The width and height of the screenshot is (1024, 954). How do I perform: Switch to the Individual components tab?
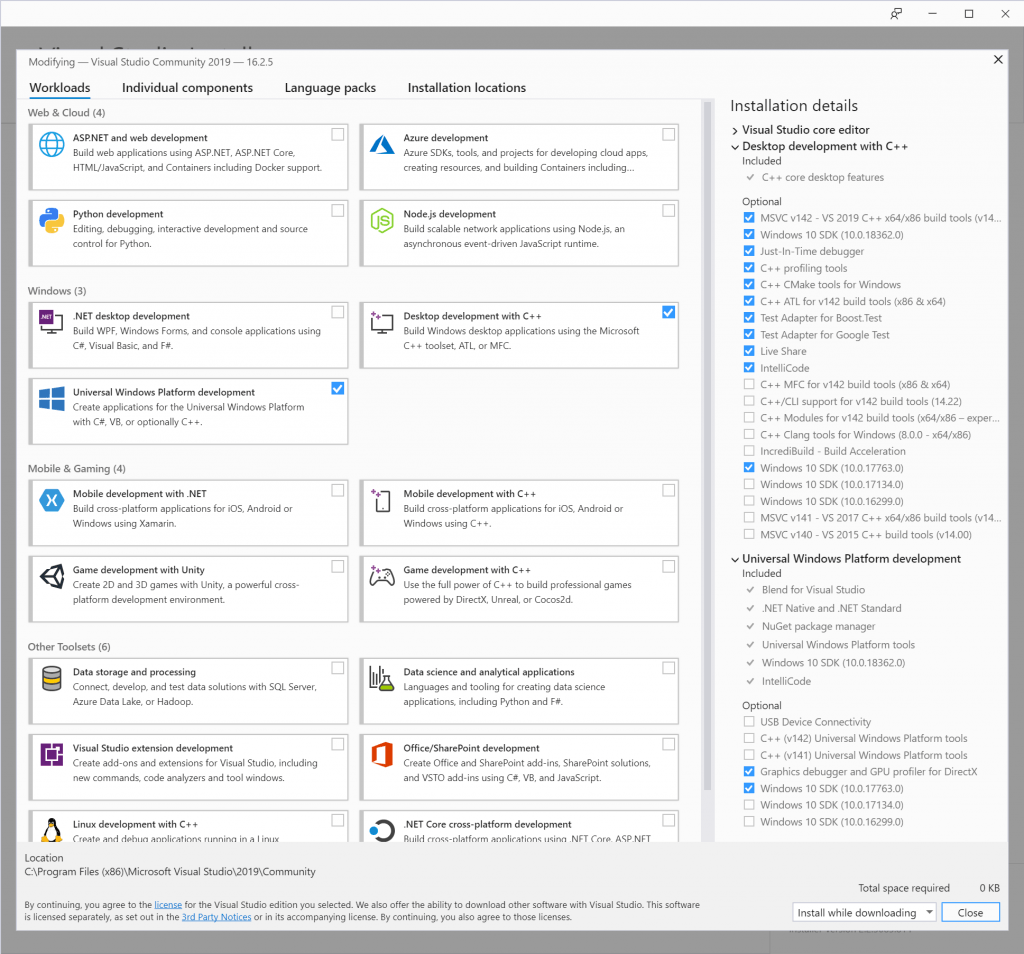pos(187,88)
